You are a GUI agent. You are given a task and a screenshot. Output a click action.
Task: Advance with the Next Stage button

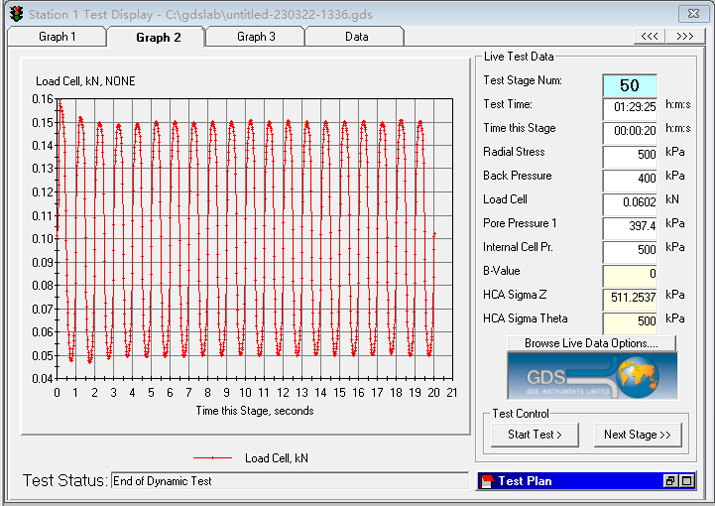pos(637,434)
